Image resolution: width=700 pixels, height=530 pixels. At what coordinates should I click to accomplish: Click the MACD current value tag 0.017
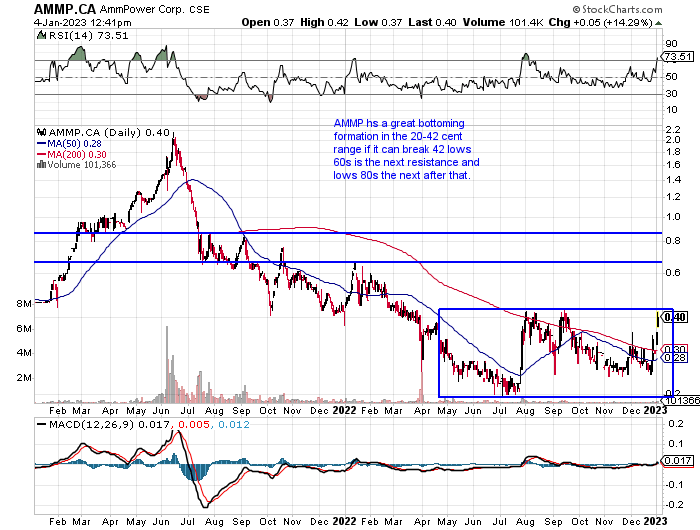678,460
